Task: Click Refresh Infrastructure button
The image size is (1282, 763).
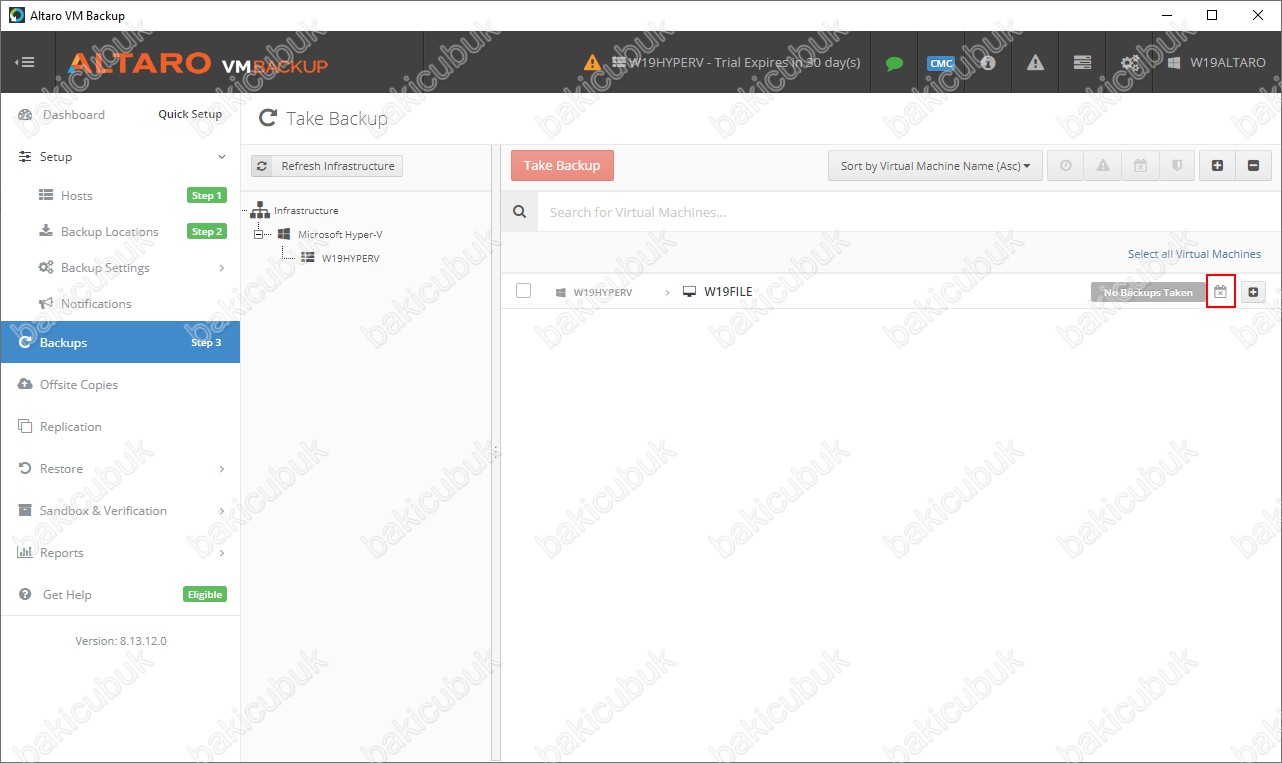Action: click(x=327, y=166)
